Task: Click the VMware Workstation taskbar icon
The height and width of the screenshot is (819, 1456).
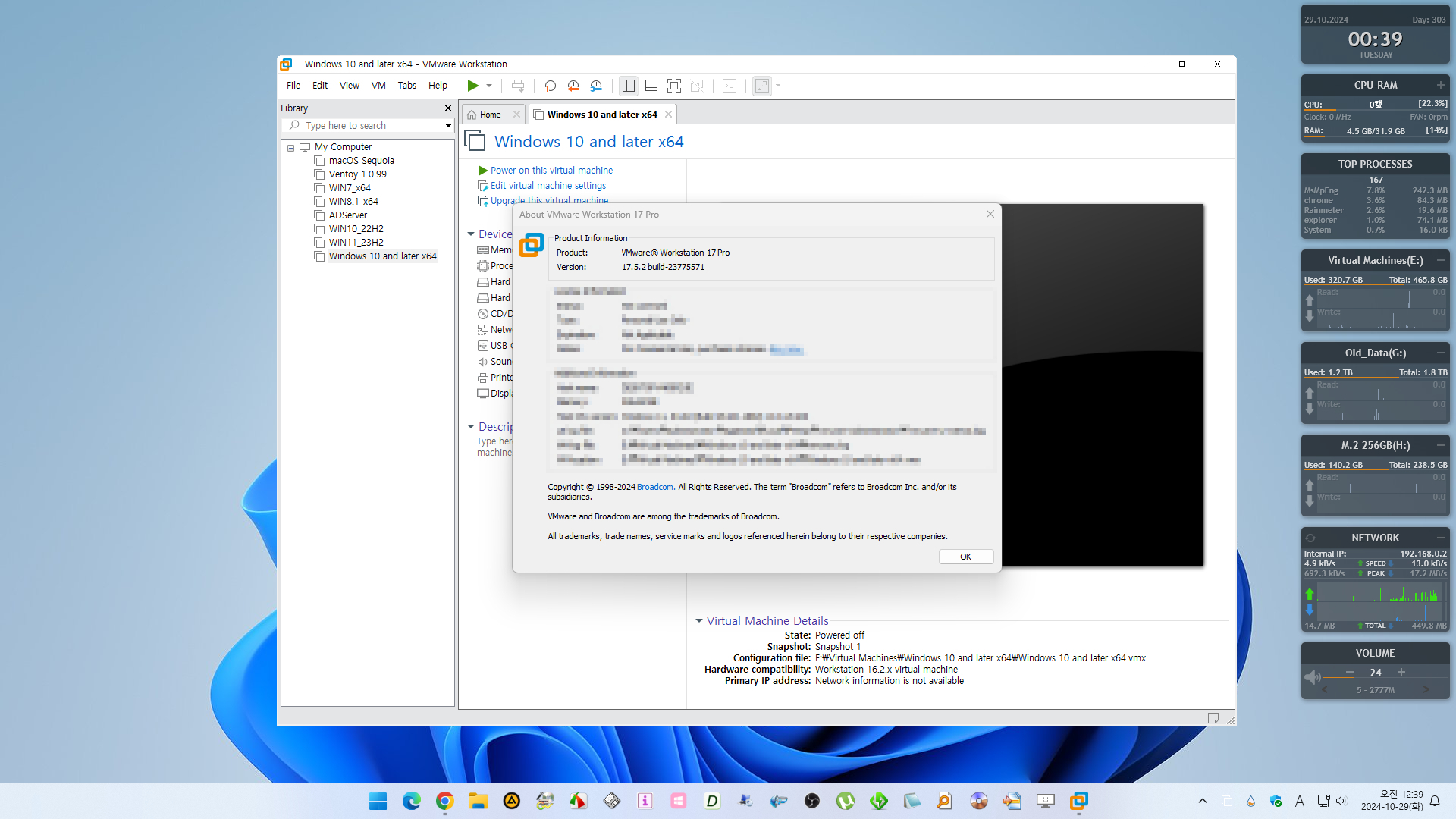Action: (1078, 801)
